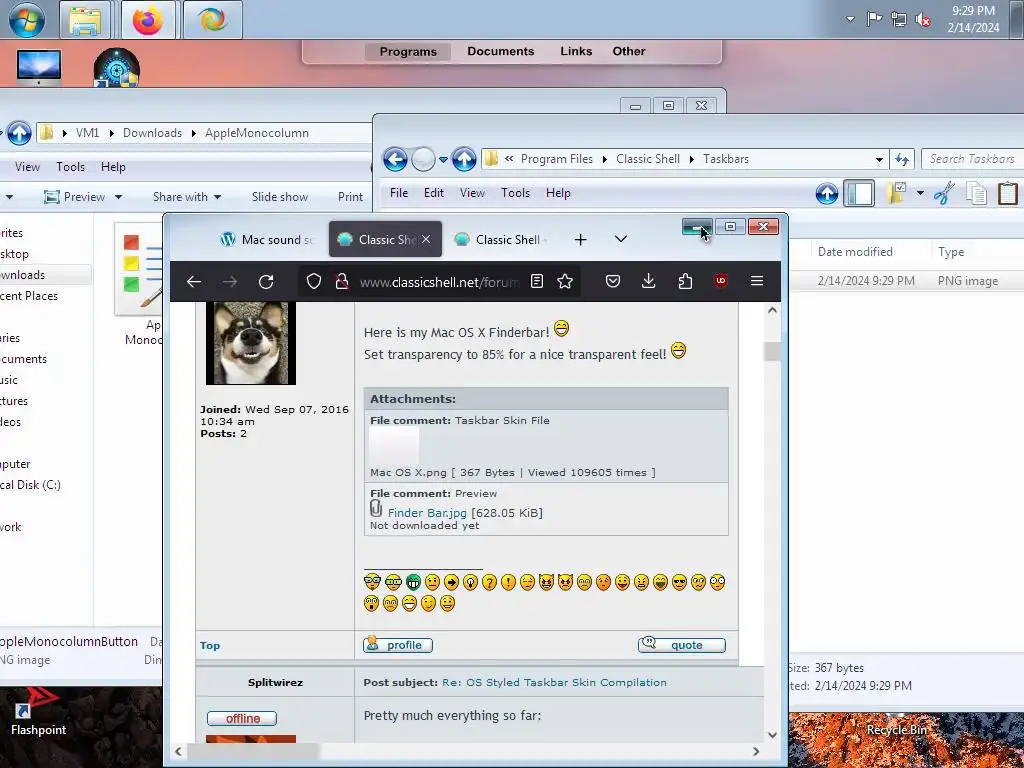
Task: Open Edit menu in Taskbars window
Action: (x=434, y=193)
